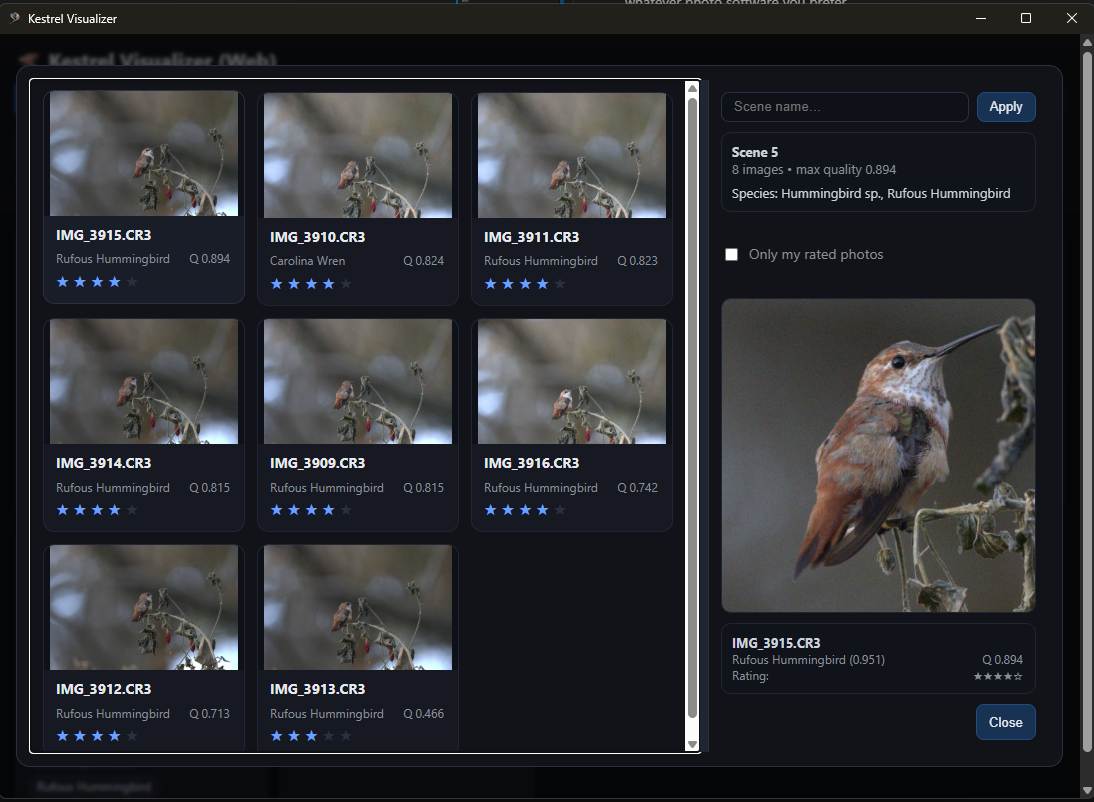The image size is (1094, 802).
Task: Click the Scene 5 summary panel
Action: [x=877, y=171]
